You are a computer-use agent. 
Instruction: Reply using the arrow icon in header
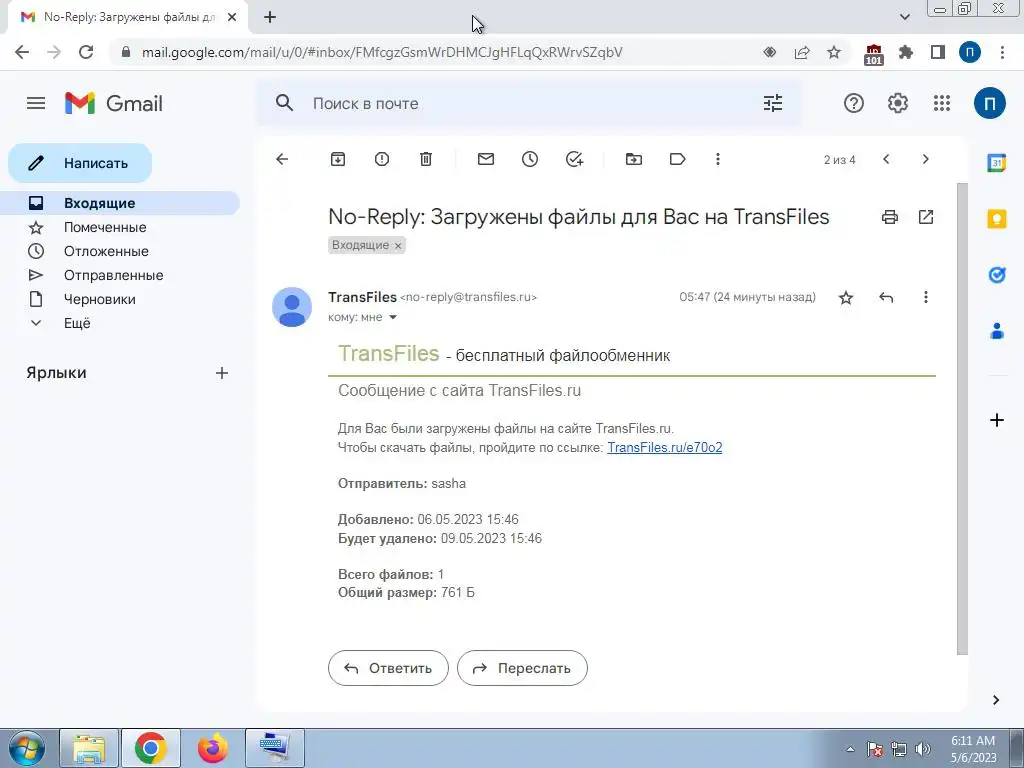(886, 298)
